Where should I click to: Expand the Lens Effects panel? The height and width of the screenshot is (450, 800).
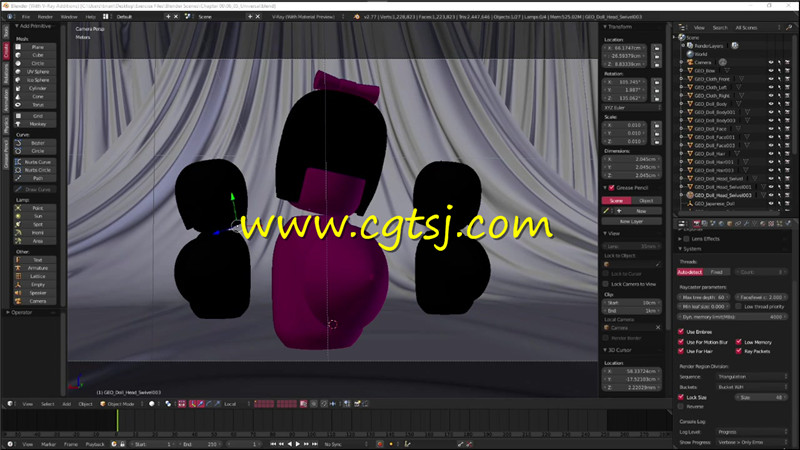[680, 239]
